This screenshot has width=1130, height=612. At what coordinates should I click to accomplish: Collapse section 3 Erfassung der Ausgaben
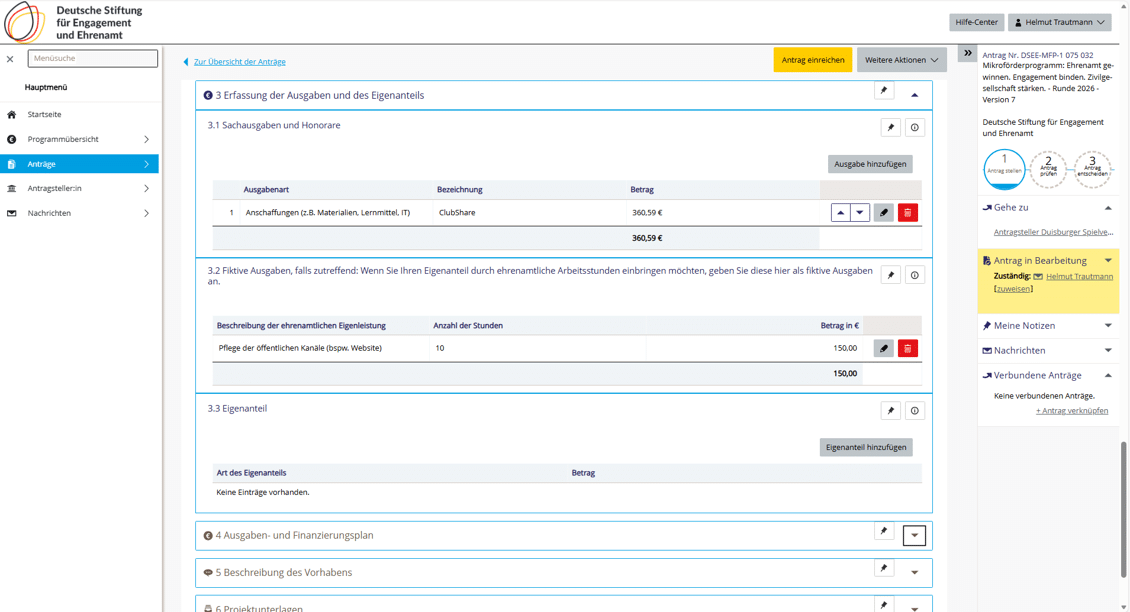914,95
